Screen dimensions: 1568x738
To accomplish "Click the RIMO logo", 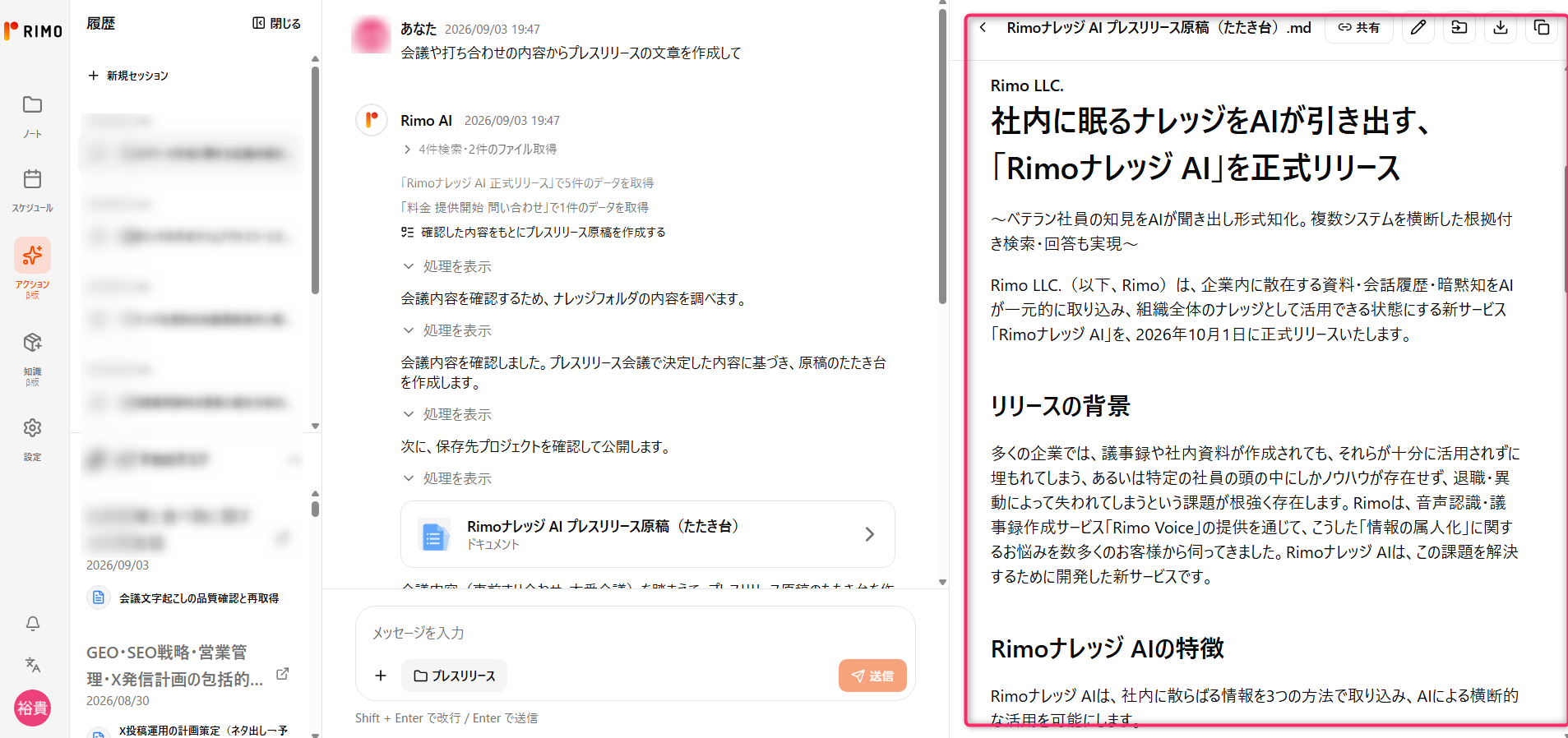I will point(34,31).
